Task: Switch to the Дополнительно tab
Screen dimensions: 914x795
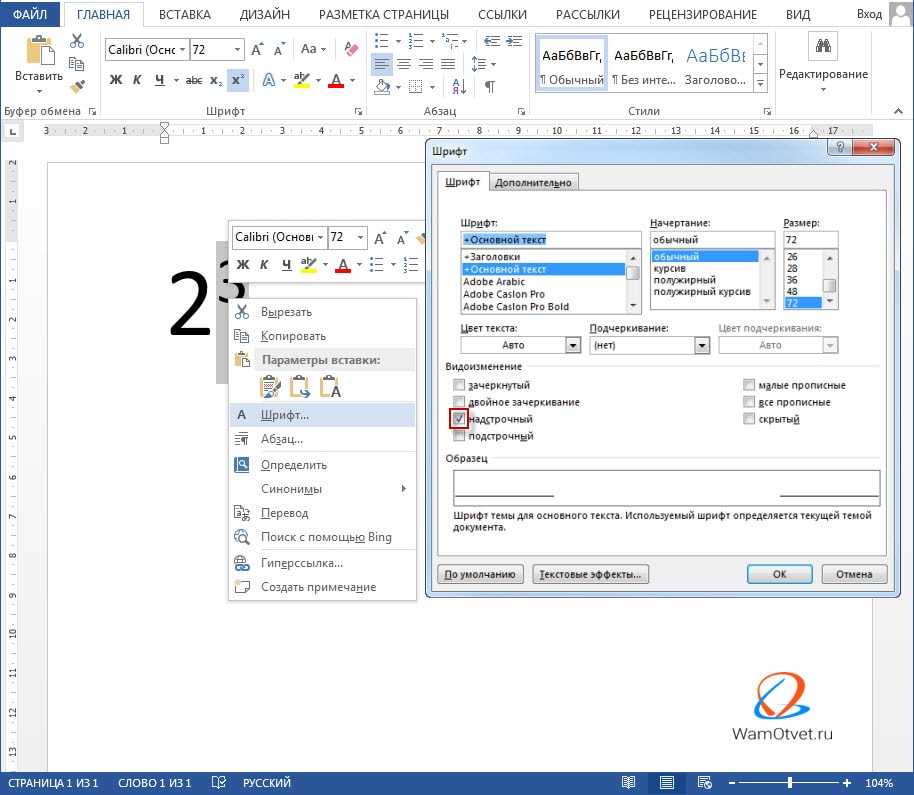Action: click(533, 182)
